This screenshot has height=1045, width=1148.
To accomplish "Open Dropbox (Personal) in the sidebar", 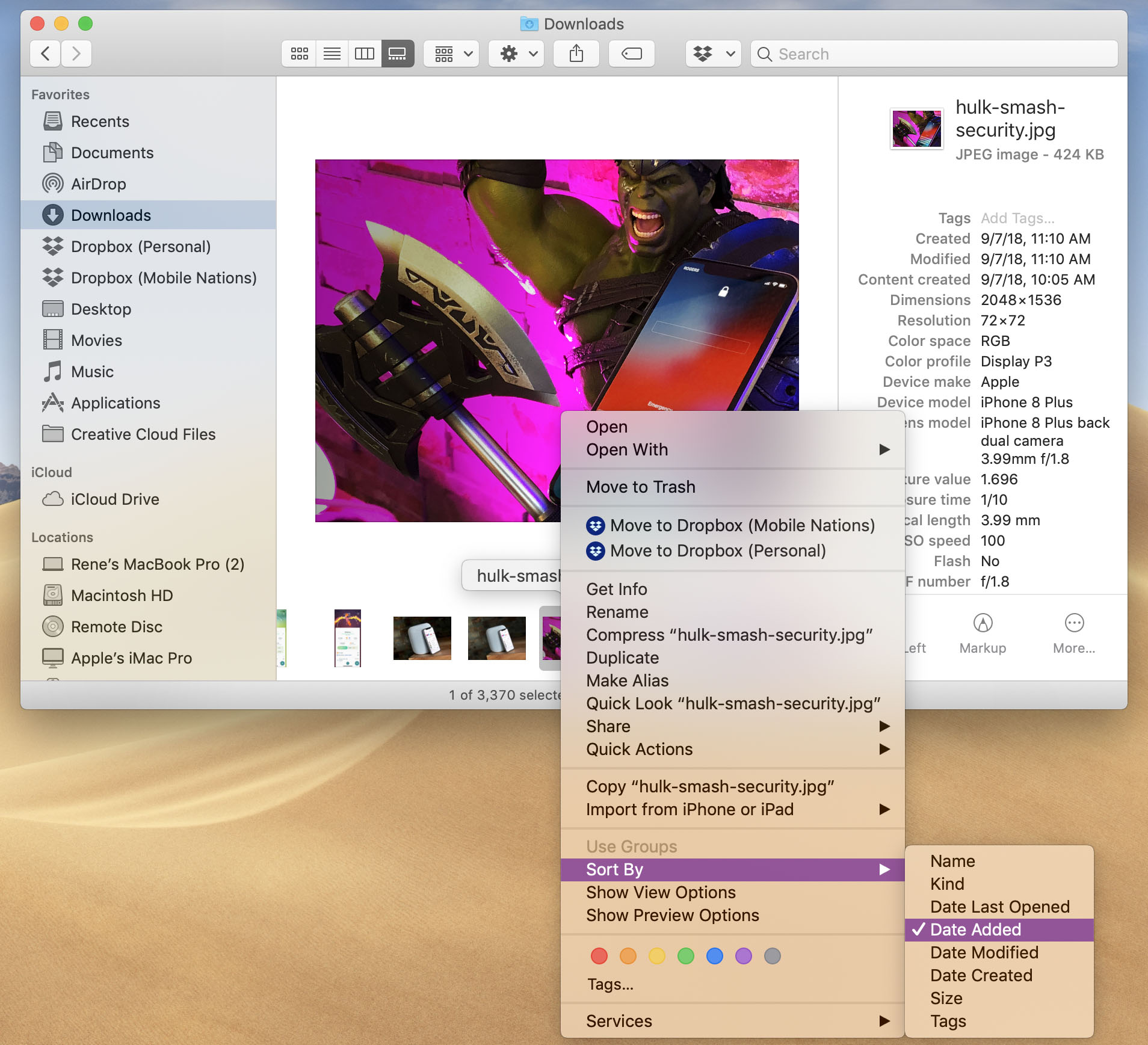I will [x=148, y=246].
